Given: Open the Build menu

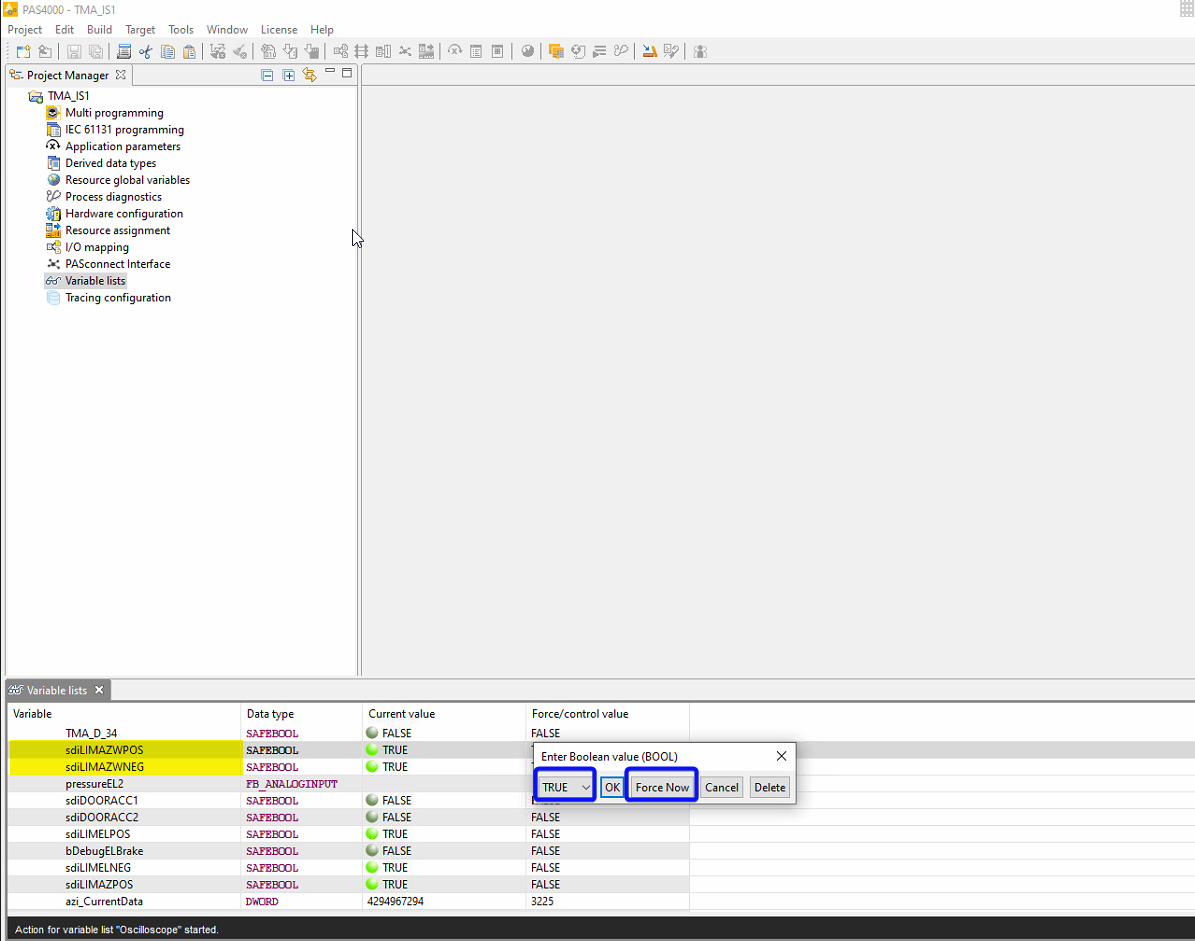Looking at the screenshot, I should coord(99,30).
